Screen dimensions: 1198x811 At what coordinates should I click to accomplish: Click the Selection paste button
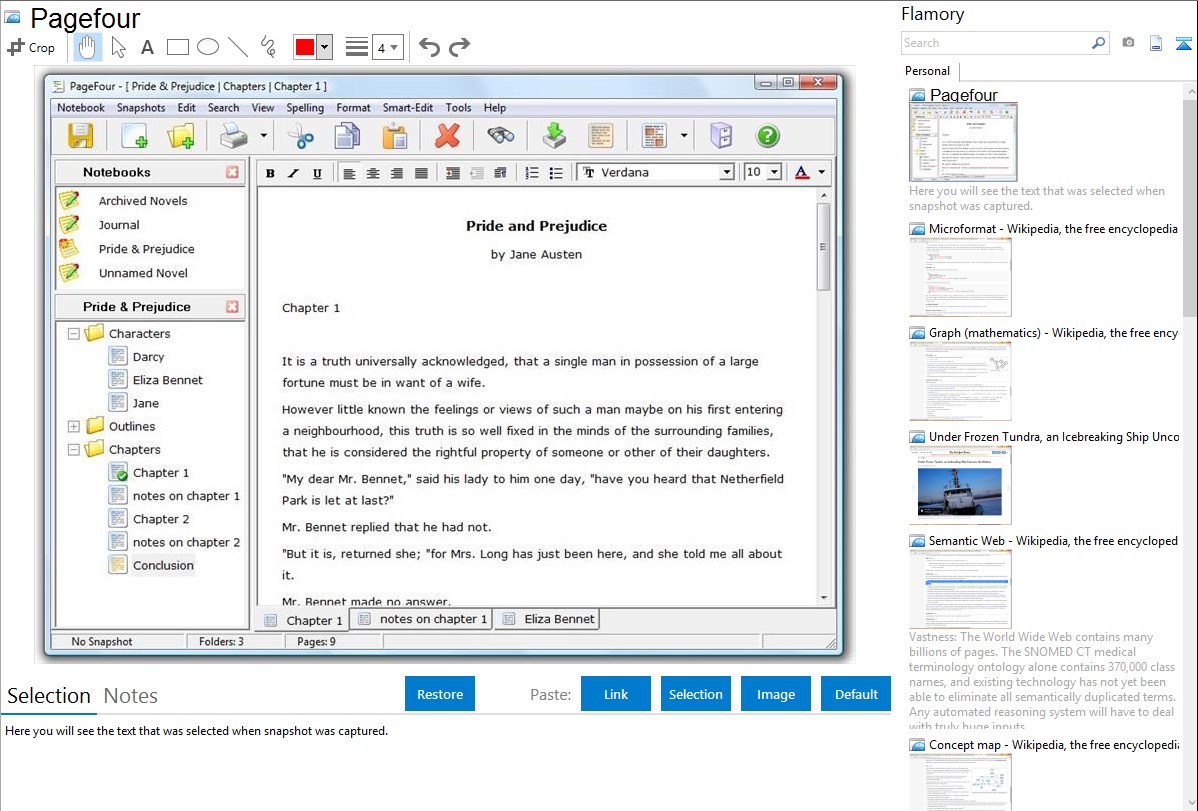(x=695, y=694)
